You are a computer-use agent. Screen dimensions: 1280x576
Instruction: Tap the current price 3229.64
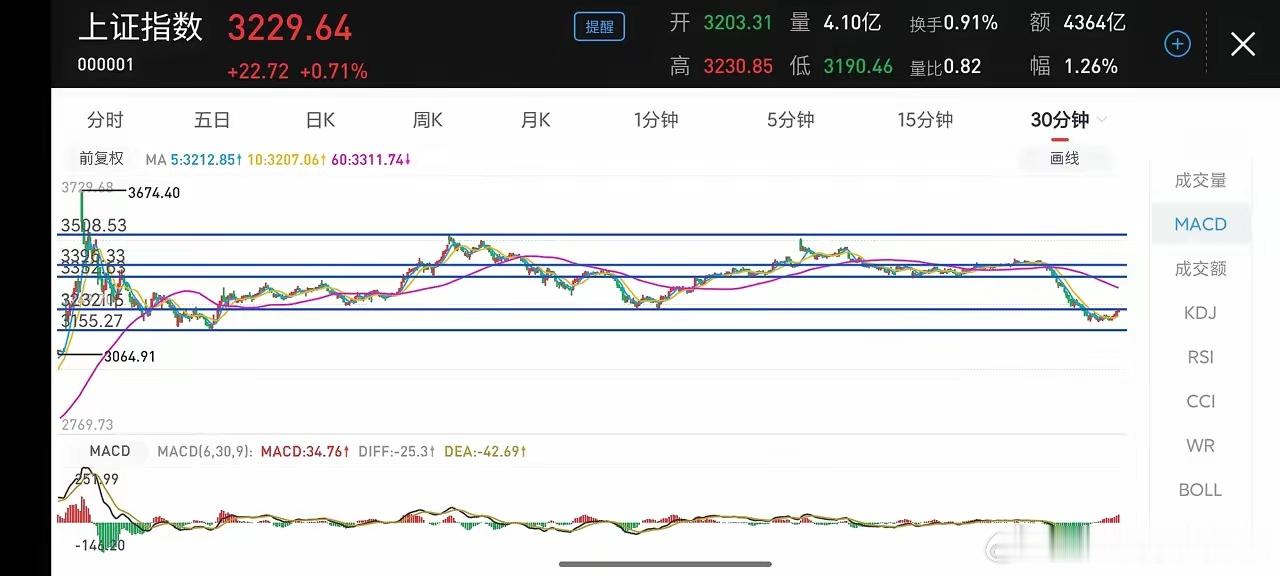[290, 28]
